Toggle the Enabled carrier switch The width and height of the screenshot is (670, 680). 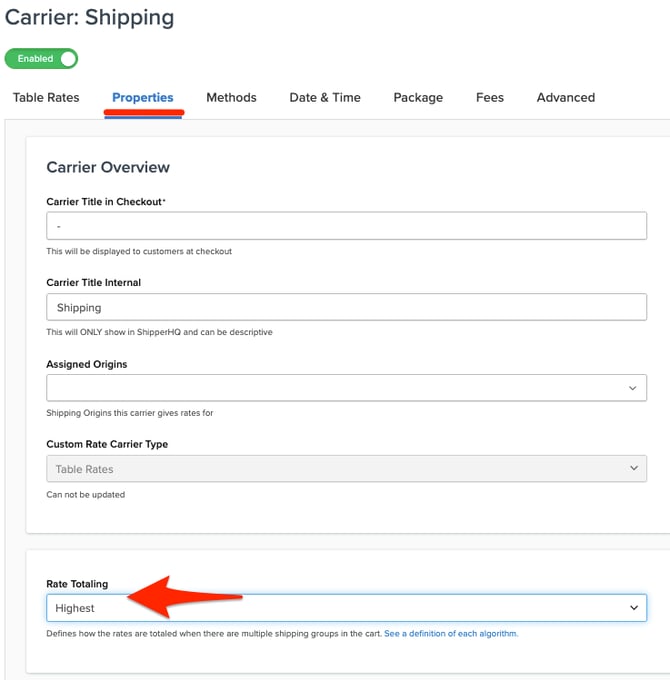(x=41, y=59)
